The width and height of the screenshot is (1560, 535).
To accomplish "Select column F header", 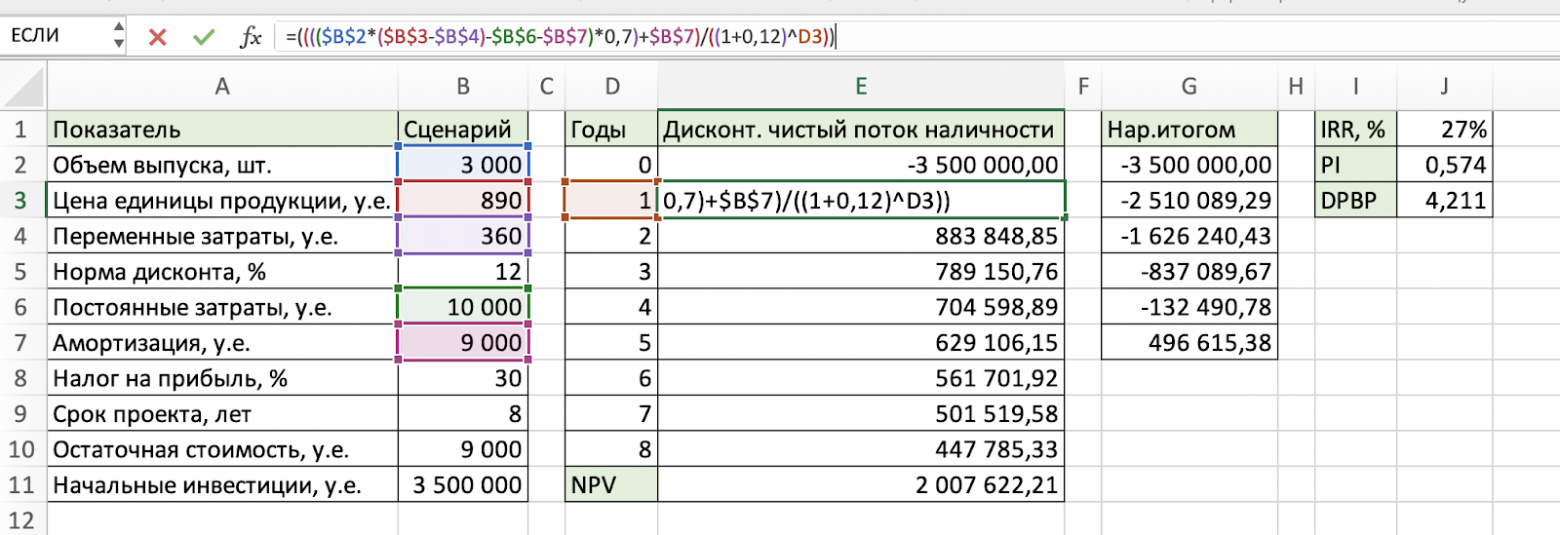I will [1082, 88].
